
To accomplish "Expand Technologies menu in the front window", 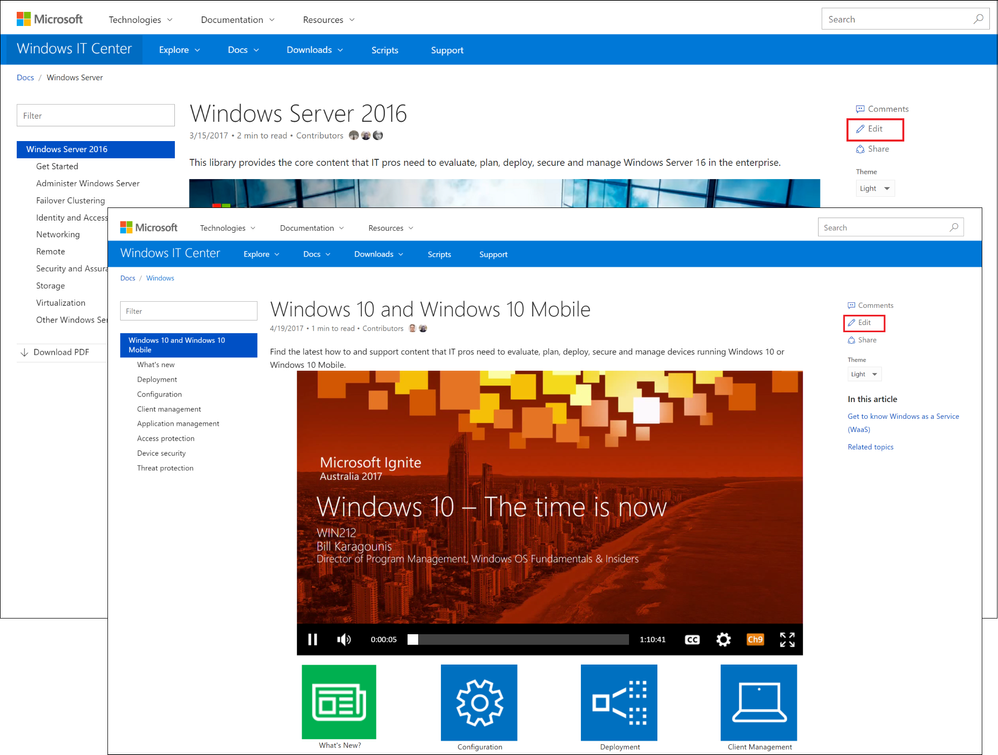I will 228,228.
